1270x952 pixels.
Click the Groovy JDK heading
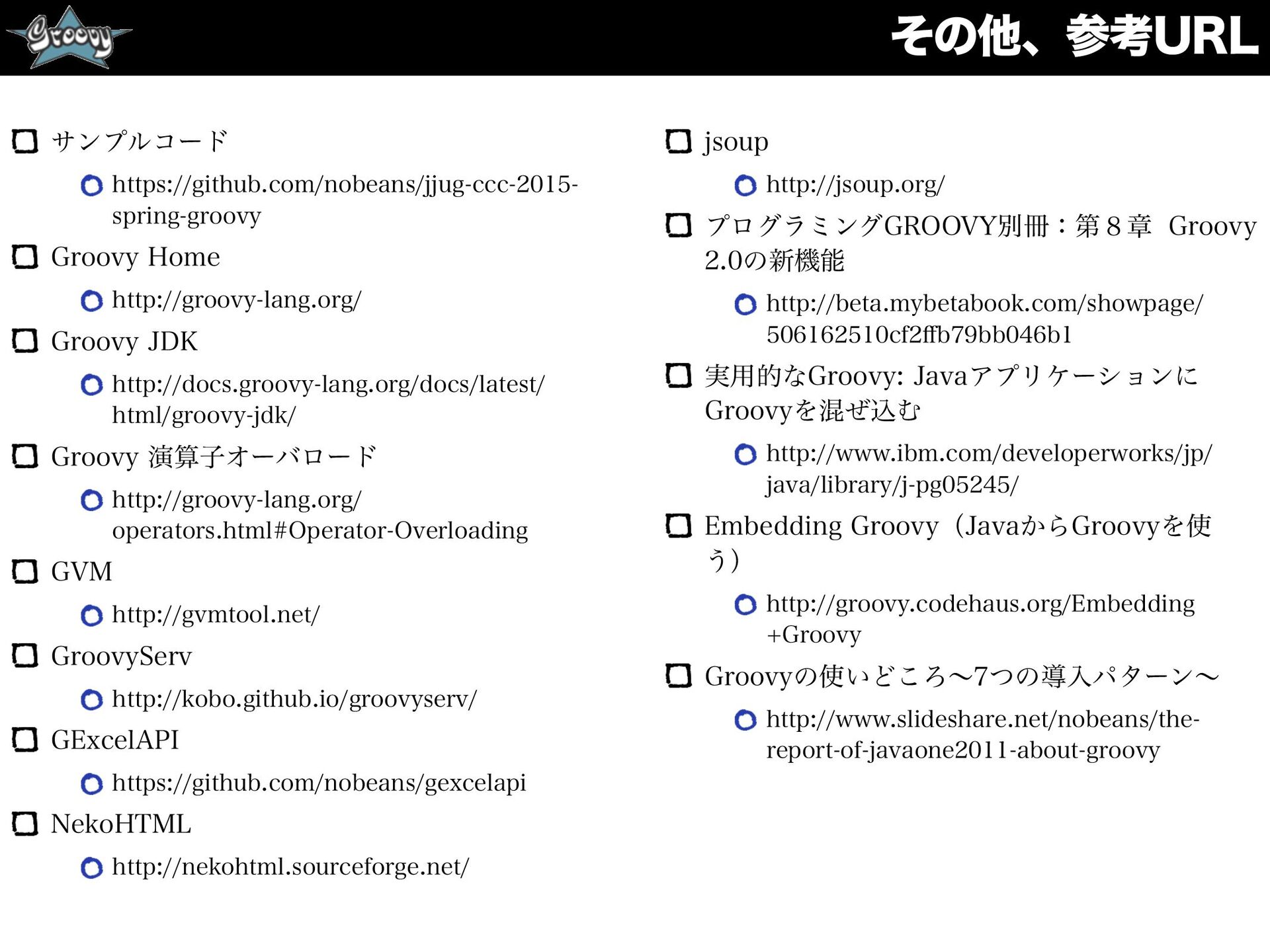click(x=124, y=341)
